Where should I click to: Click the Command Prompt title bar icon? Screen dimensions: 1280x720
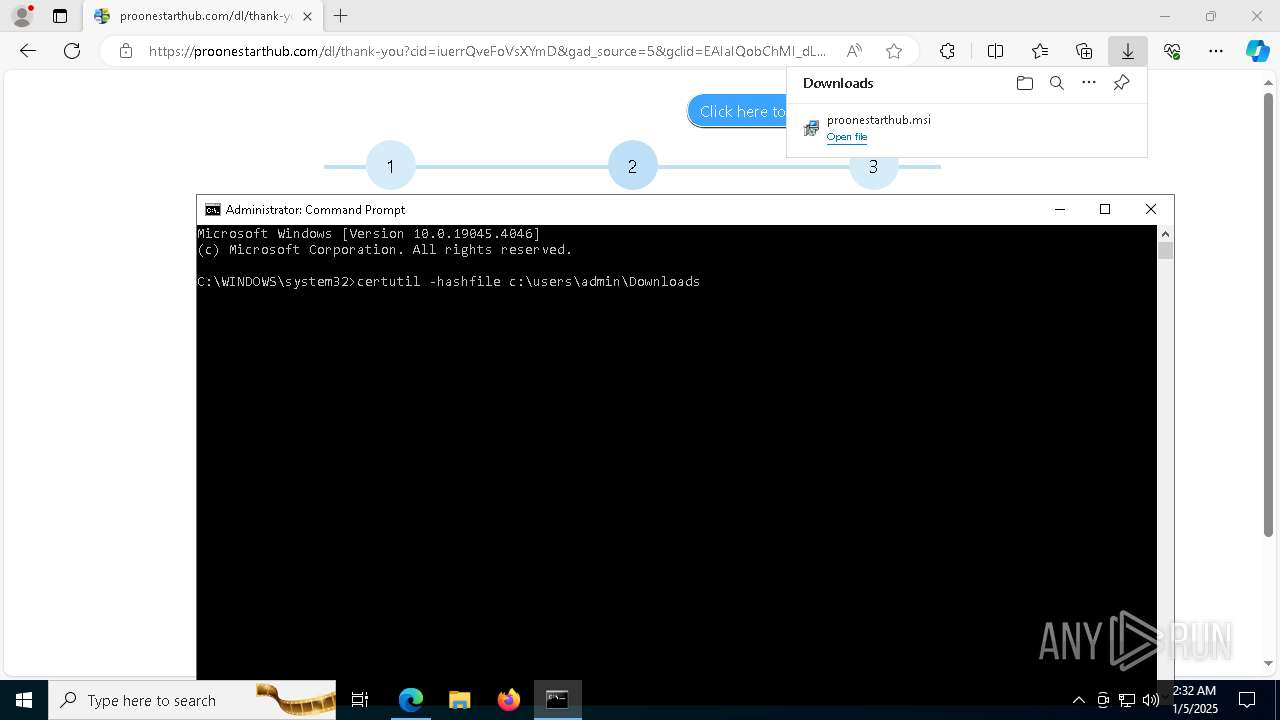[x=212, y=210]
